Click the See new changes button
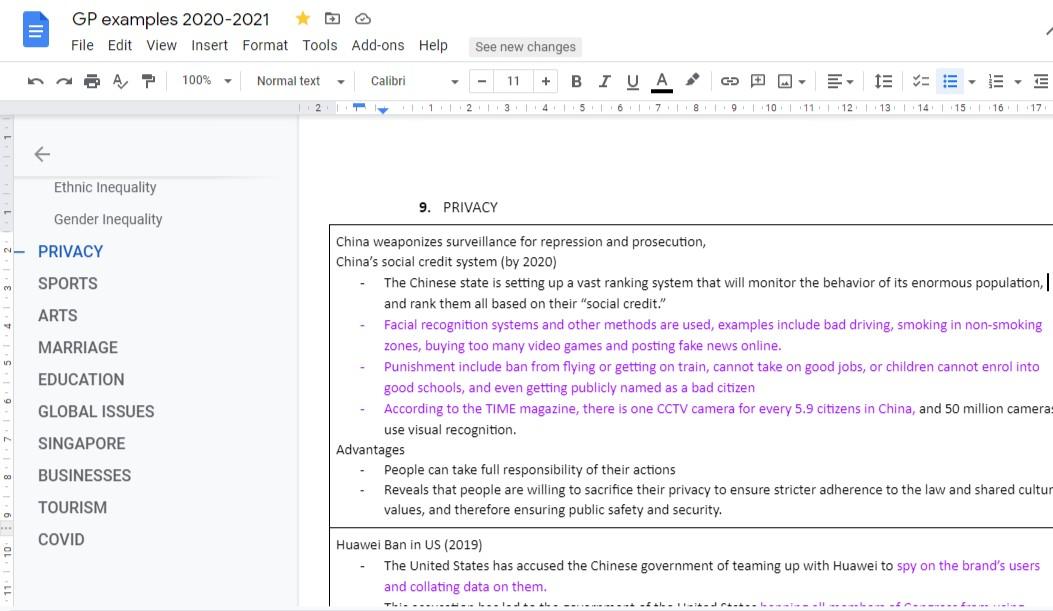Viewport: 1053px width, 611px height. pyautogui.click(x=525, y=47)
